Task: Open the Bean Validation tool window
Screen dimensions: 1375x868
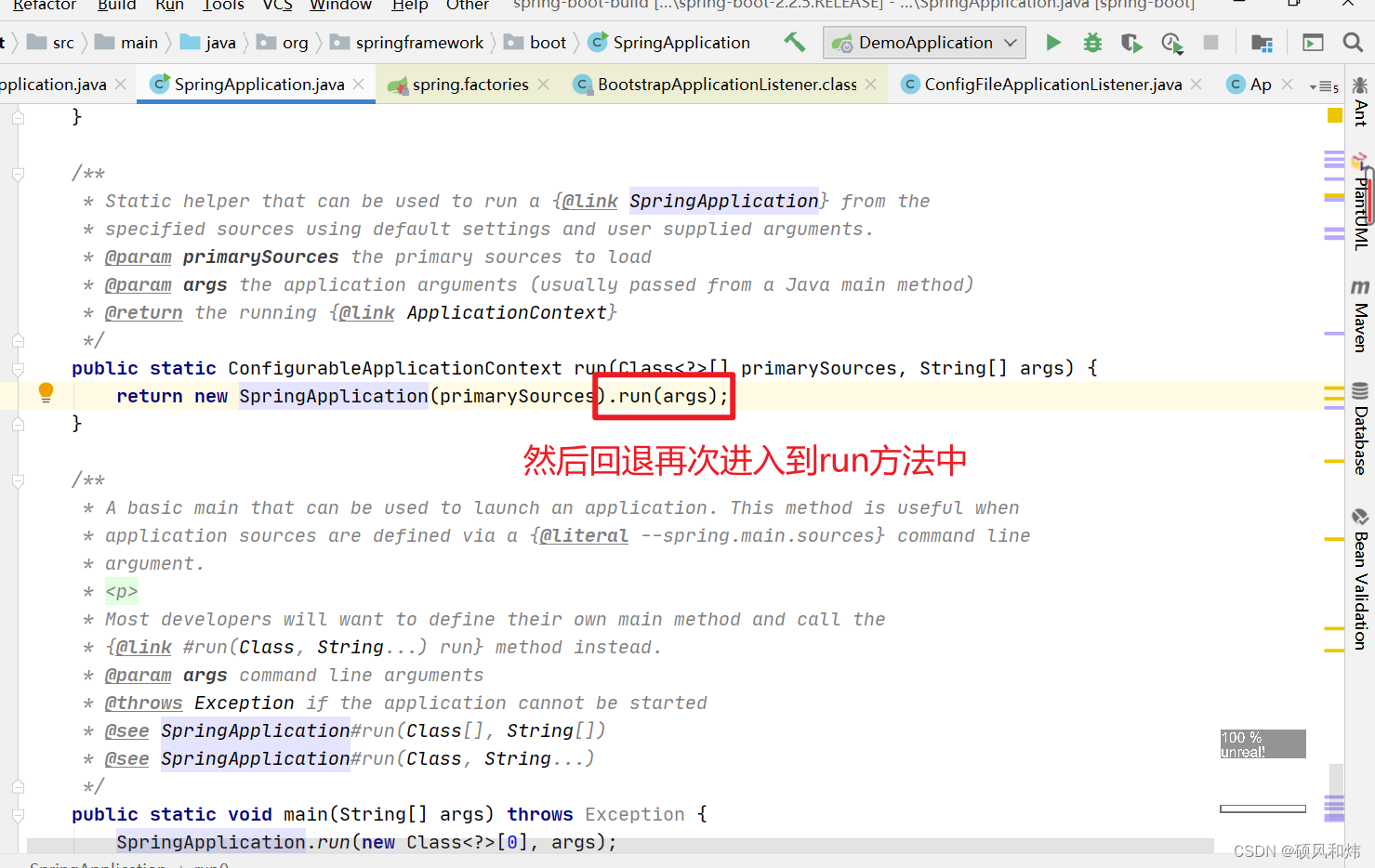Action: coord(1360,578)
